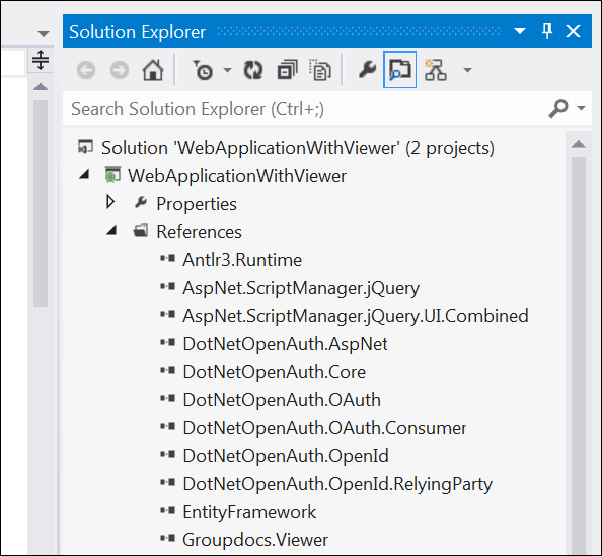Go to Home view in Solution Explorer
The image size is (602, 556).
[153, 70]
